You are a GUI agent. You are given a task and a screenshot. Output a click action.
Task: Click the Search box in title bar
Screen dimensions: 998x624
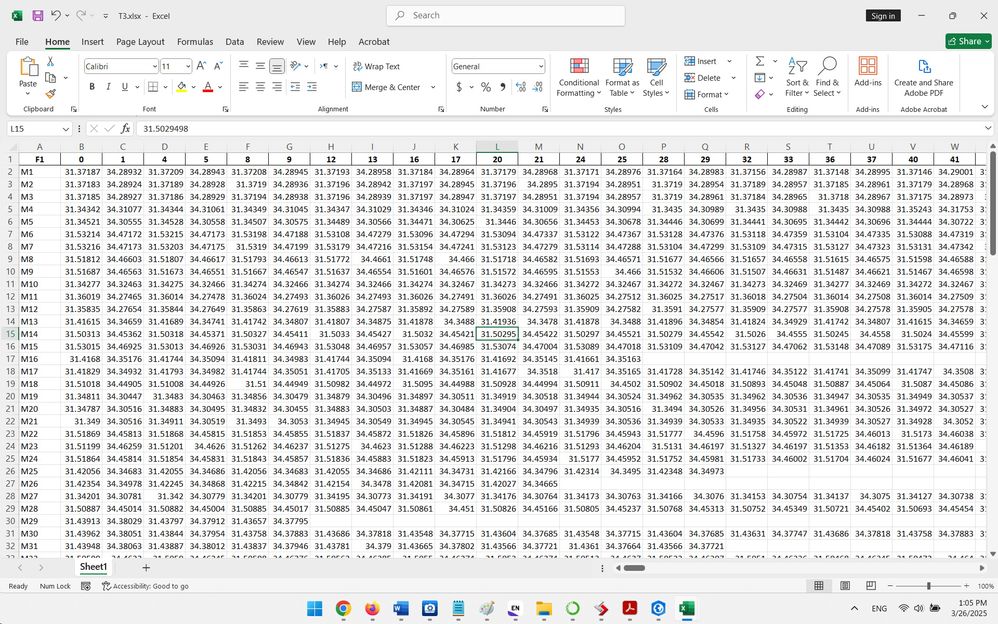tap(505, 15)
